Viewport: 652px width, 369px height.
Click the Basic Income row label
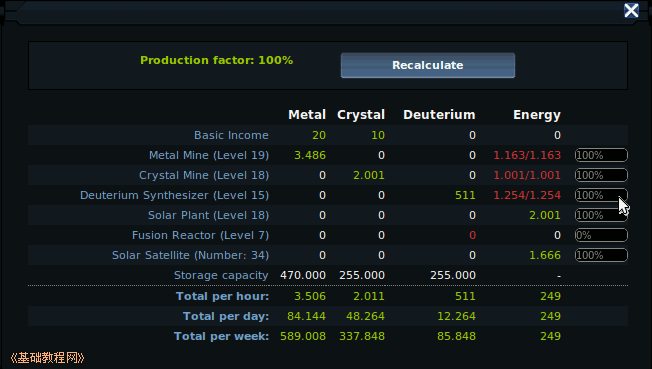pyautogui.click(x=231, y=135)
